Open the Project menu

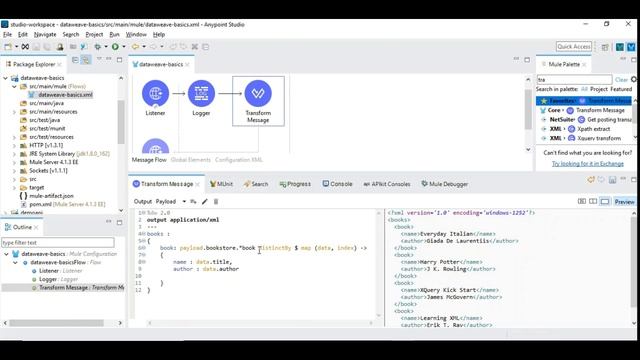pyautogui.click(x=94, y=35)
